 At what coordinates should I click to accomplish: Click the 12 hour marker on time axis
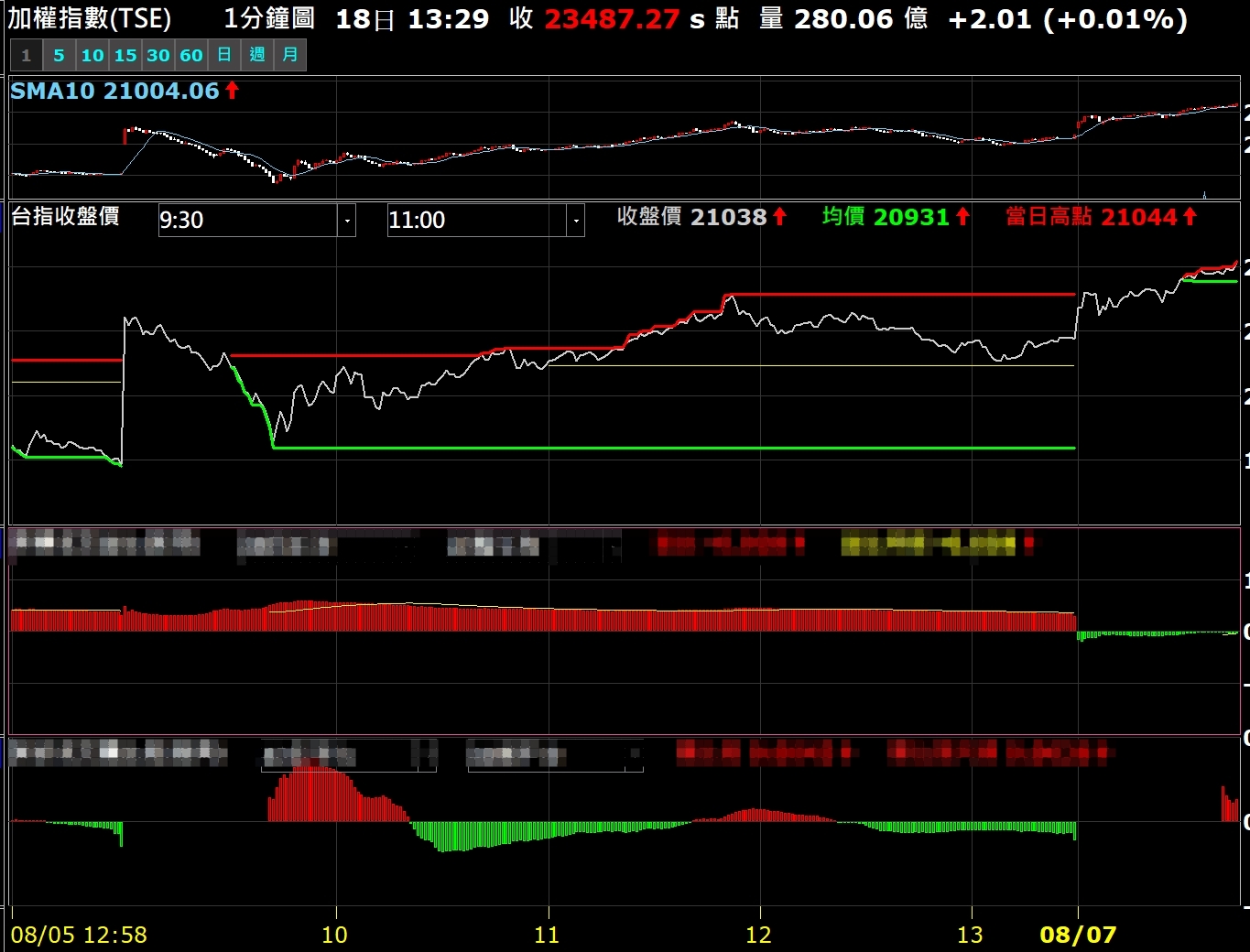point(758,935)
